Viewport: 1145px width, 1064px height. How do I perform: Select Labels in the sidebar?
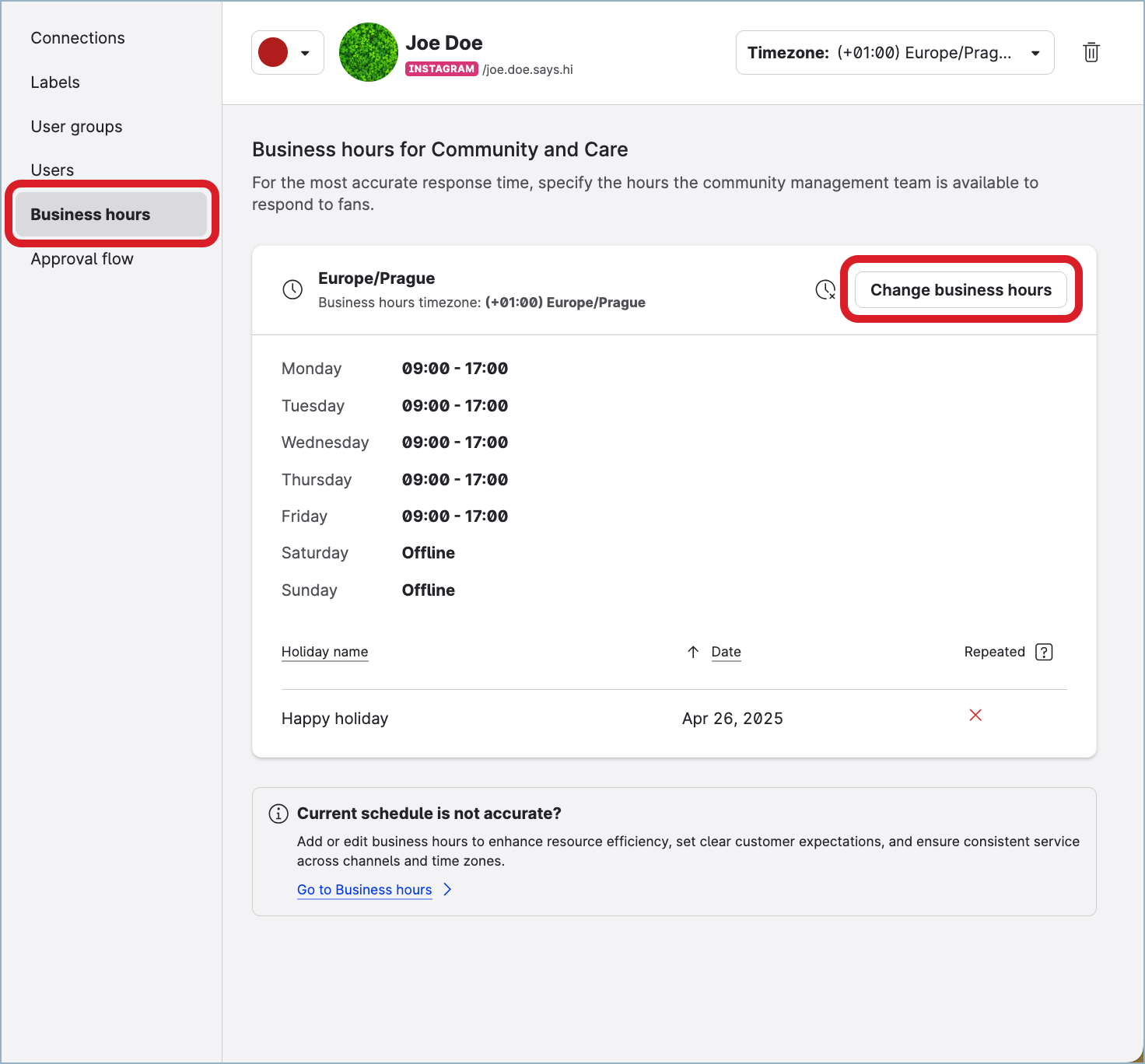(x=55, y=82)
